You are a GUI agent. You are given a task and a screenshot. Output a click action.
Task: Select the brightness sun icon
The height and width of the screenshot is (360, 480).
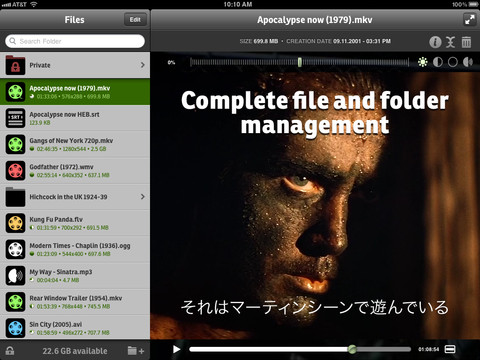pyautogui.click(x=423, y=62)
